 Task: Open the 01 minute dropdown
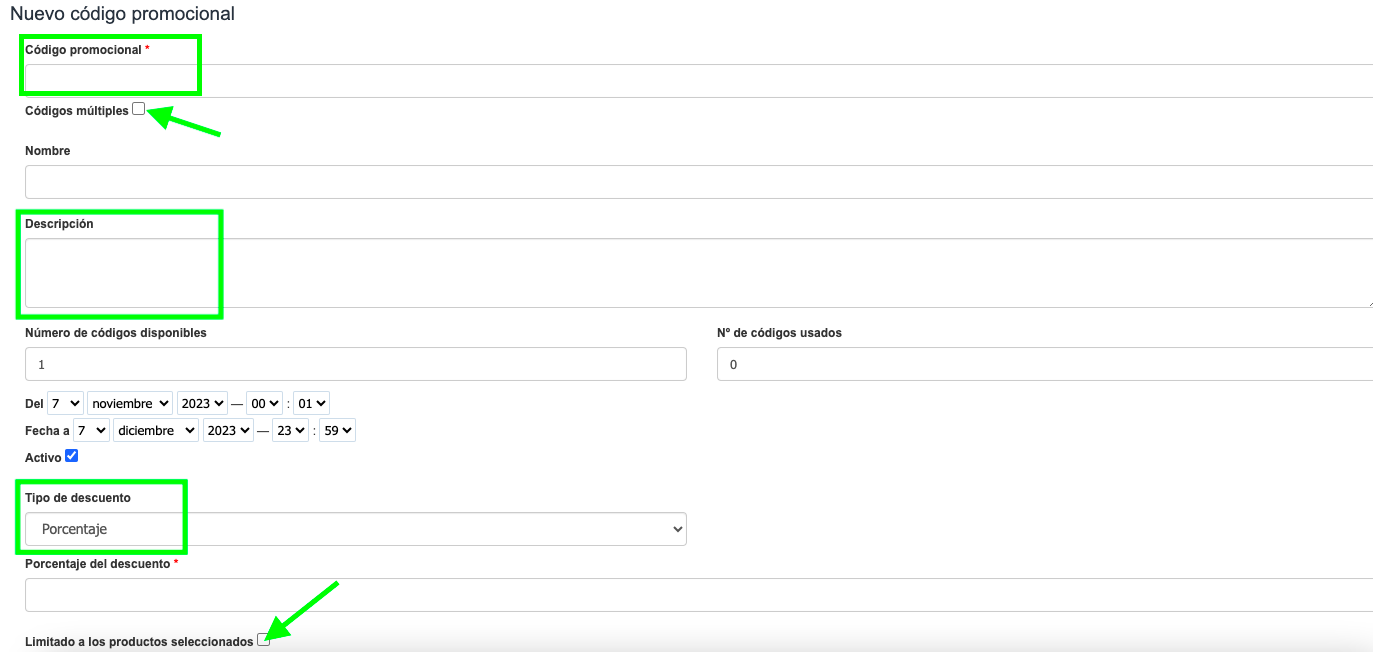(312, 404)
